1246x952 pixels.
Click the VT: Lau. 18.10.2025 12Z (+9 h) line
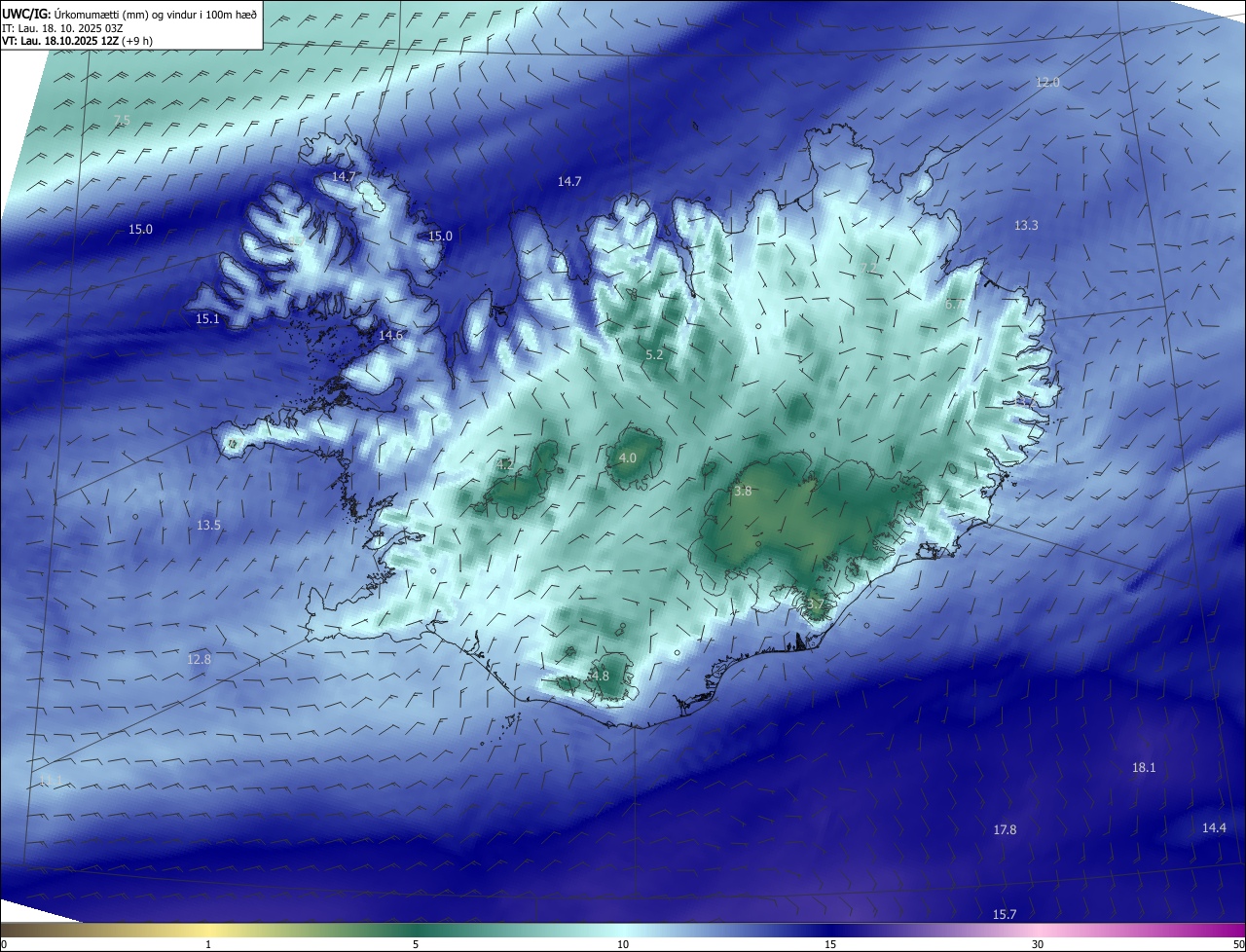[x=78, y=41]
